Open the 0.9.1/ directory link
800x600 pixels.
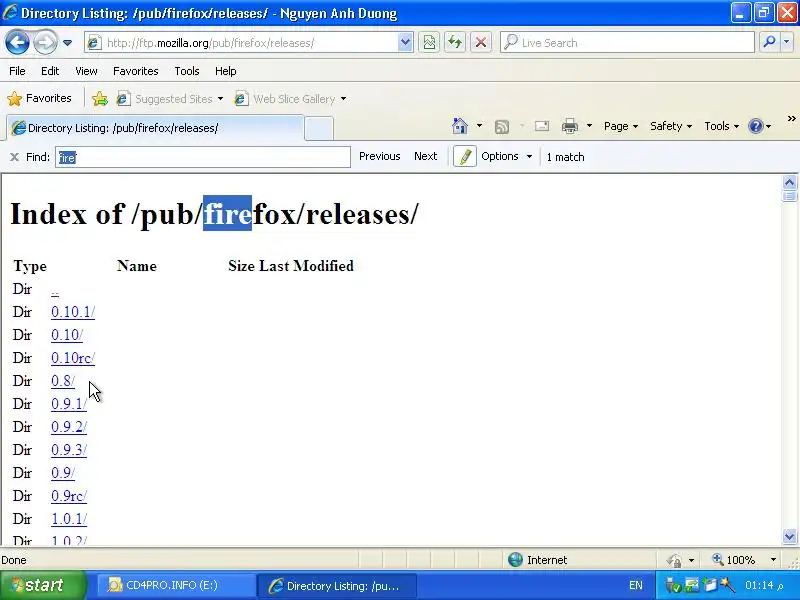tap(69, 404)
